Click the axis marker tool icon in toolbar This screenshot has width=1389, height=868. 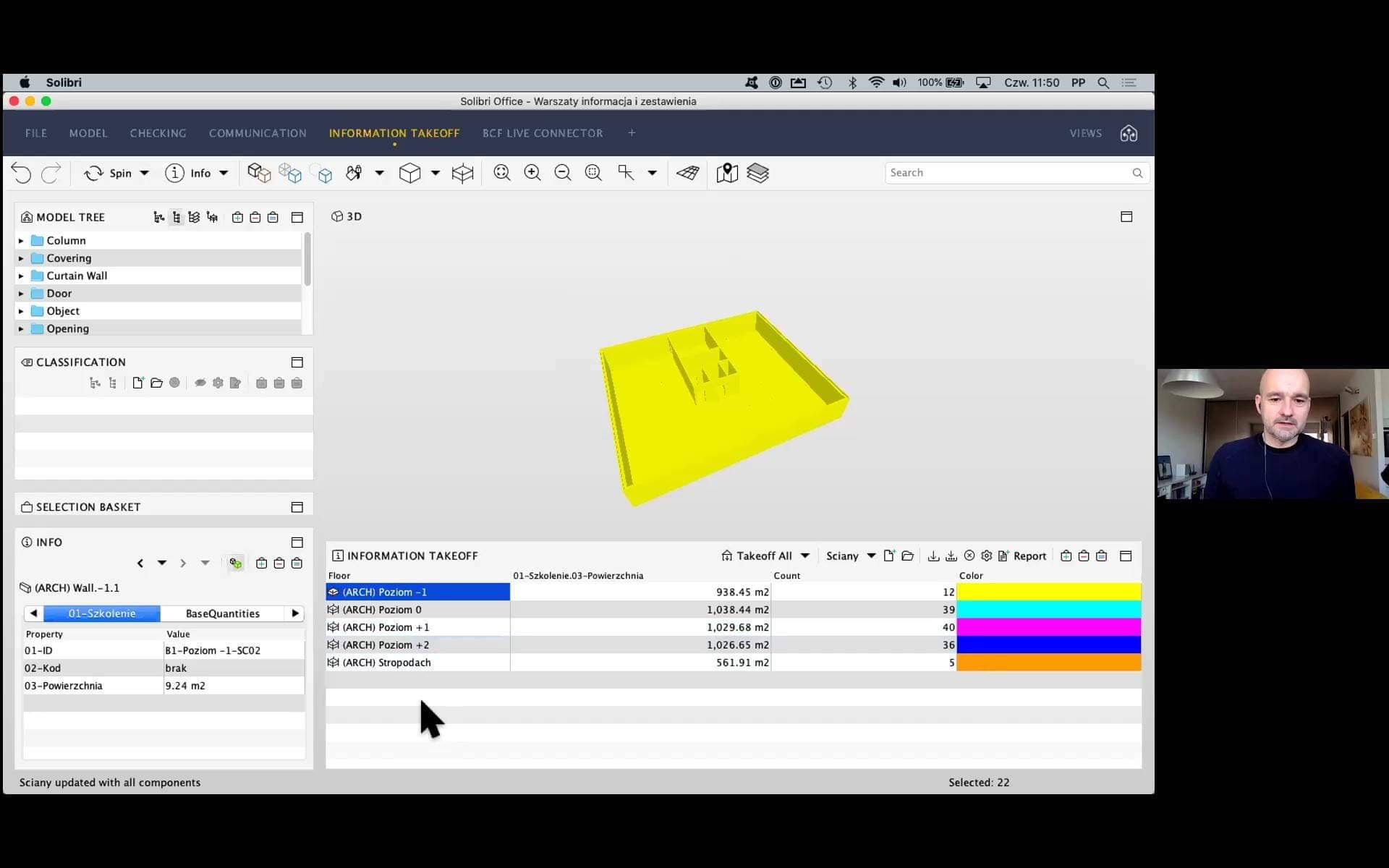626,173
